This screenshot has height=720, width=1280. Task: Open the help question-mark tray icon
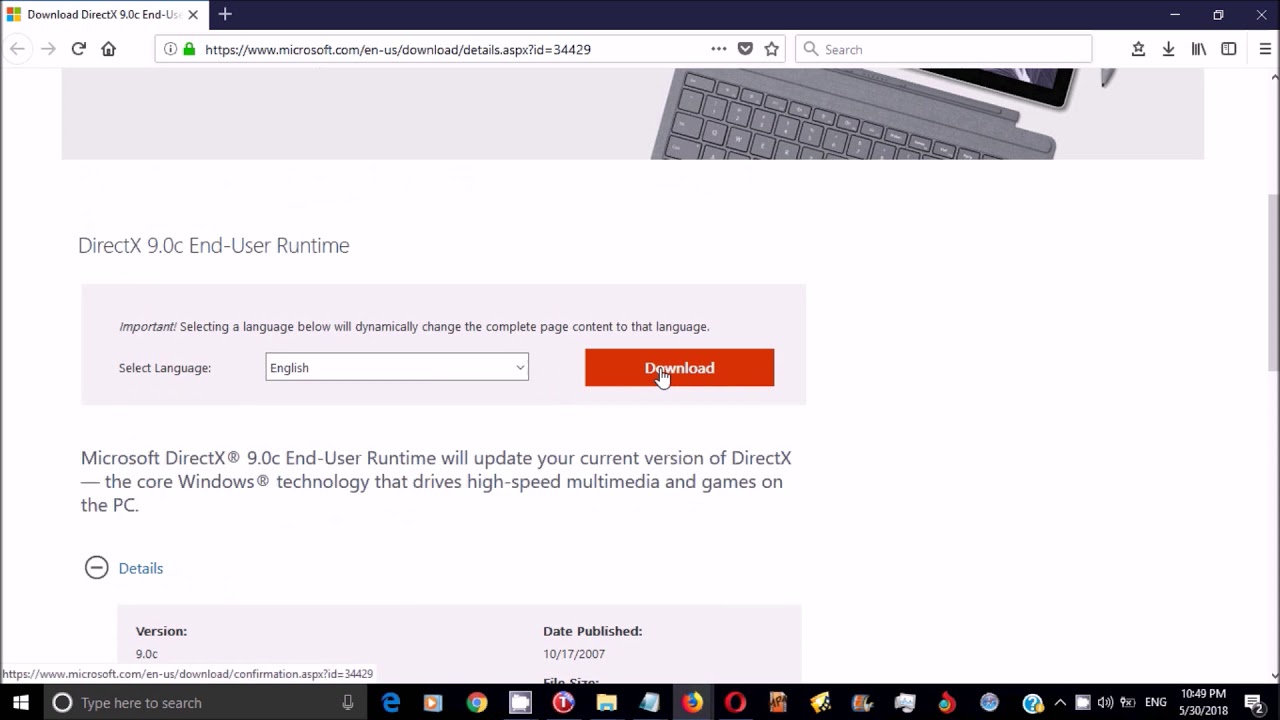(1033, 703)
